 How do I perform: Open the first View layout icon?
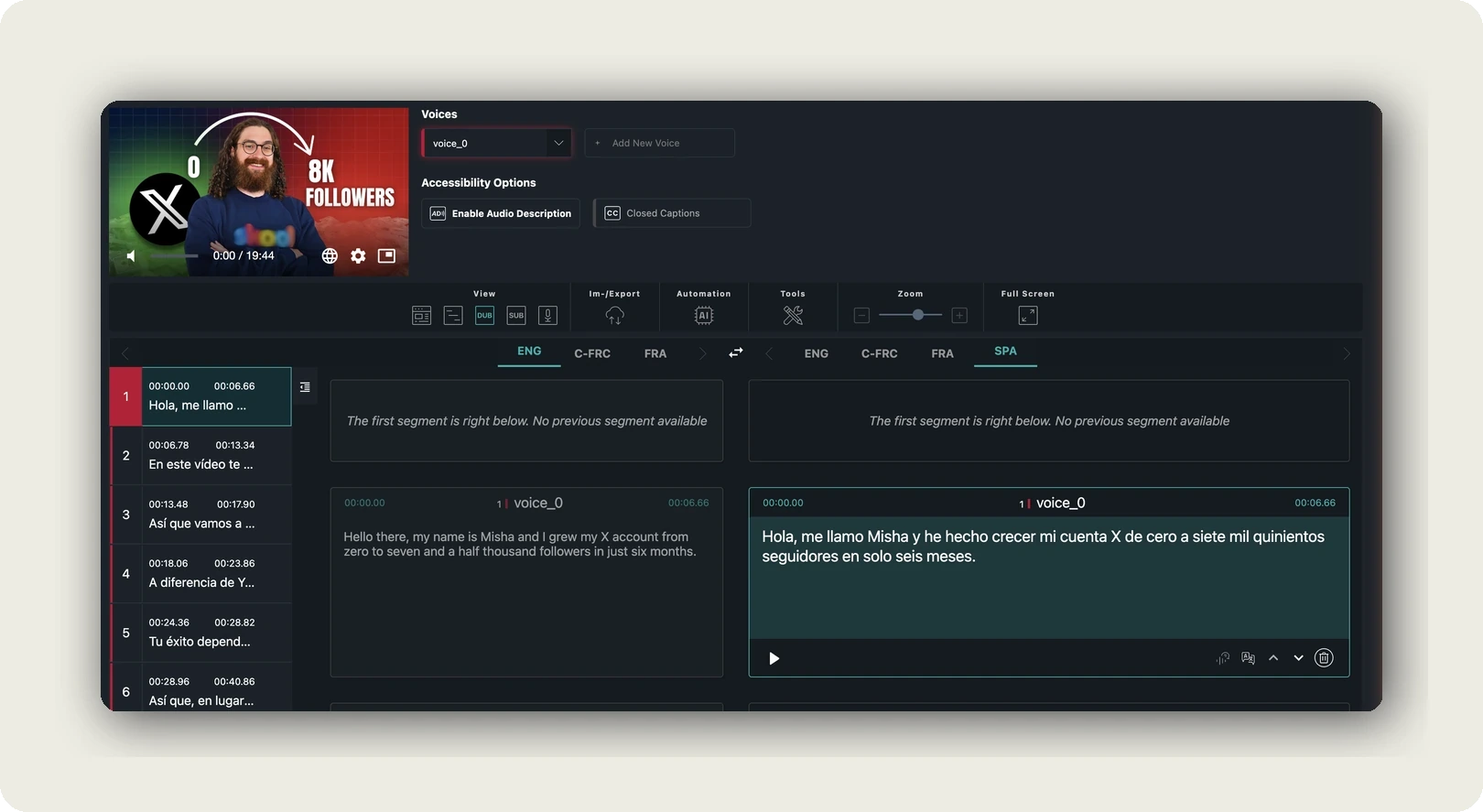tap(421, 315)
